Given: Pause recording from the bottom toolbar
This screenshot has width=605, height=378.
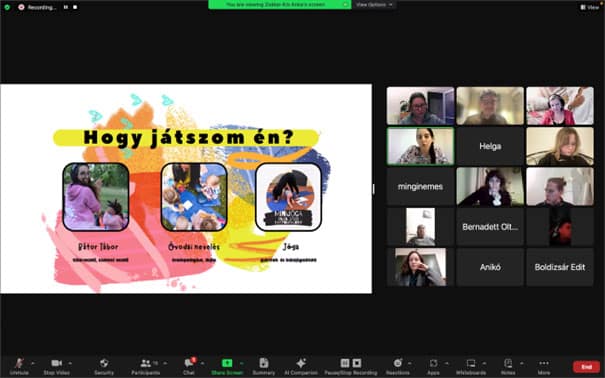Looking at the screenshot, I should click(345, 363).
